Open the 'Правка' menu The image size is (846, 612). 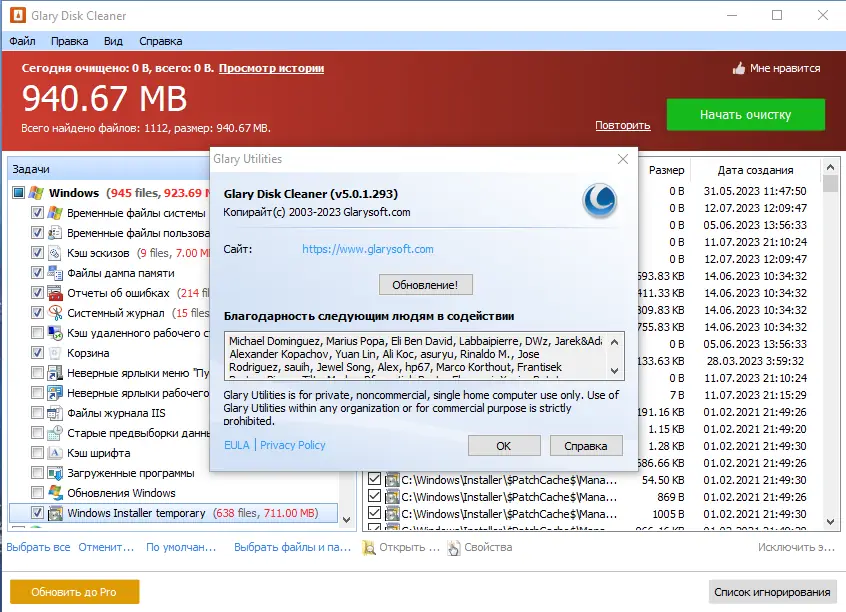(70, 41)
